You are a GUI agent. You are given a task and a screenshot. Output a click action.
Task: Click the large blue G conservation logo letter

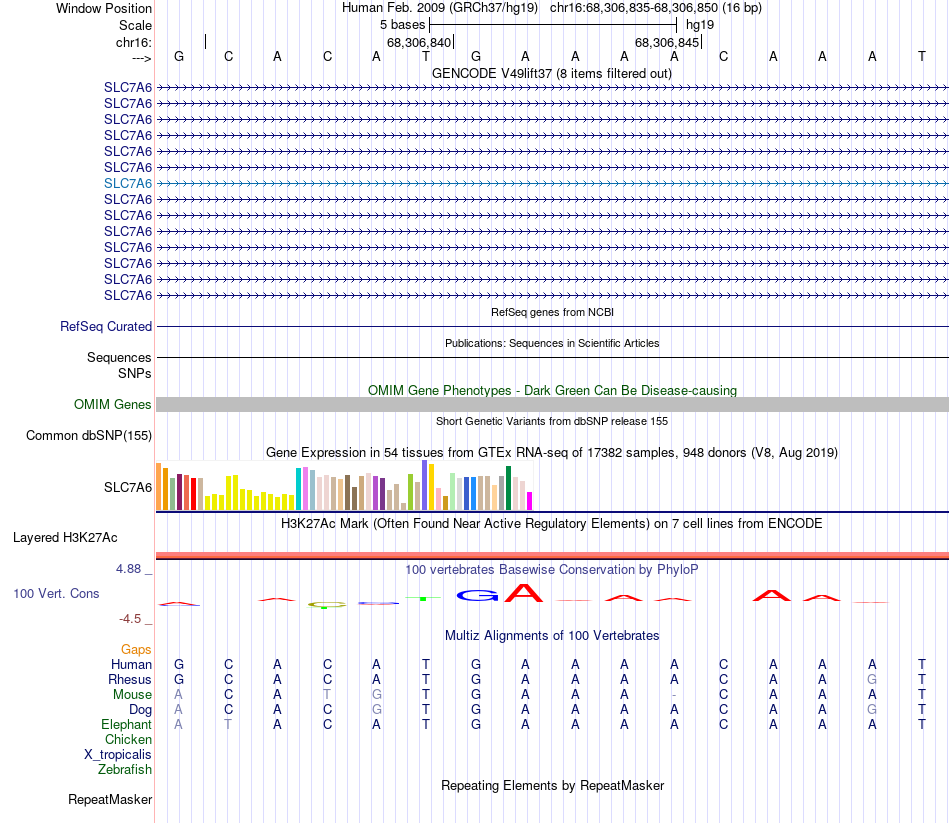pyautogui.click(x=477, y=596)
